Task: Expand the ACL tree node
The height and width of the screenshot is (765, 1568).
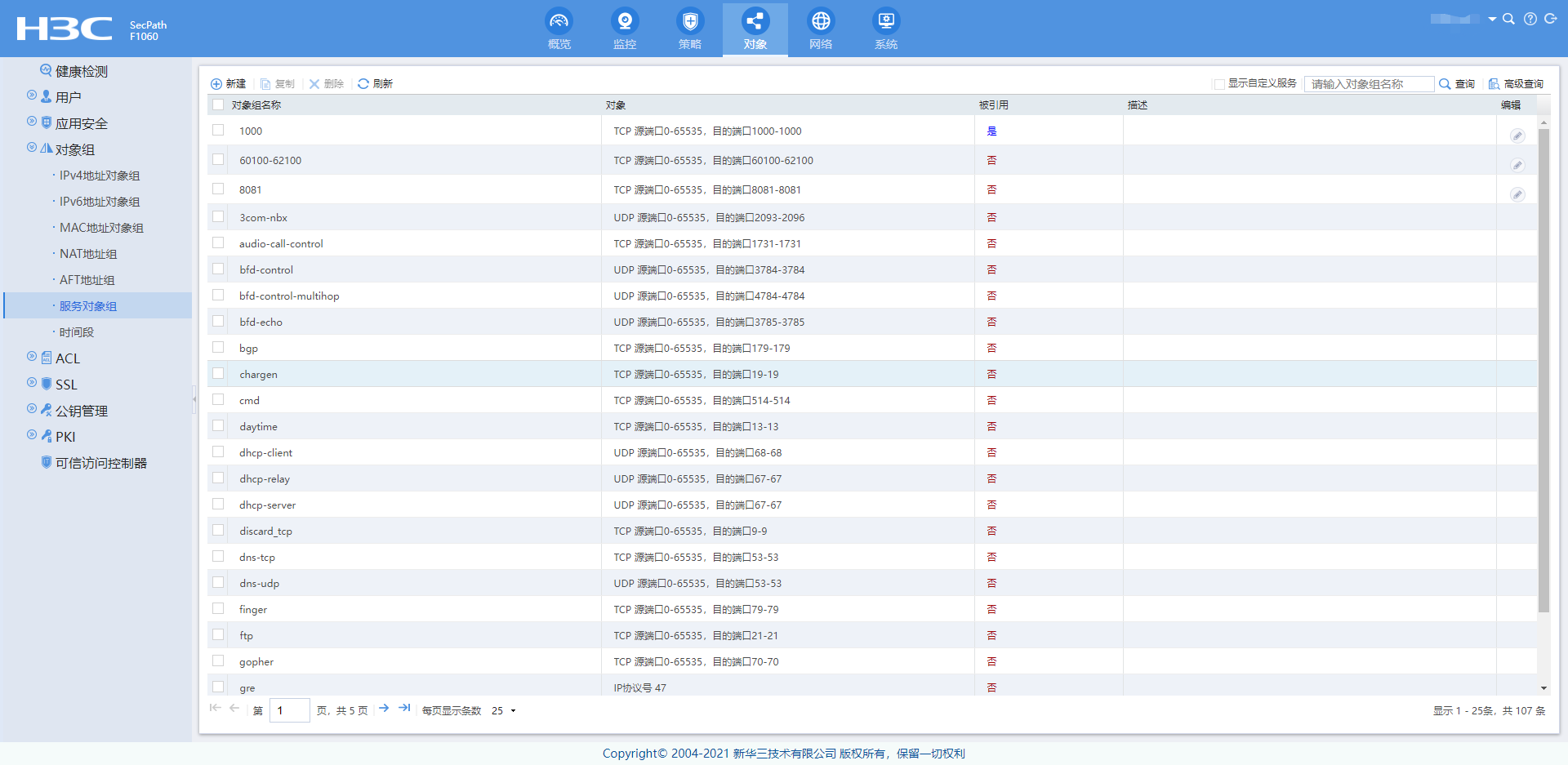Action: 32,357
